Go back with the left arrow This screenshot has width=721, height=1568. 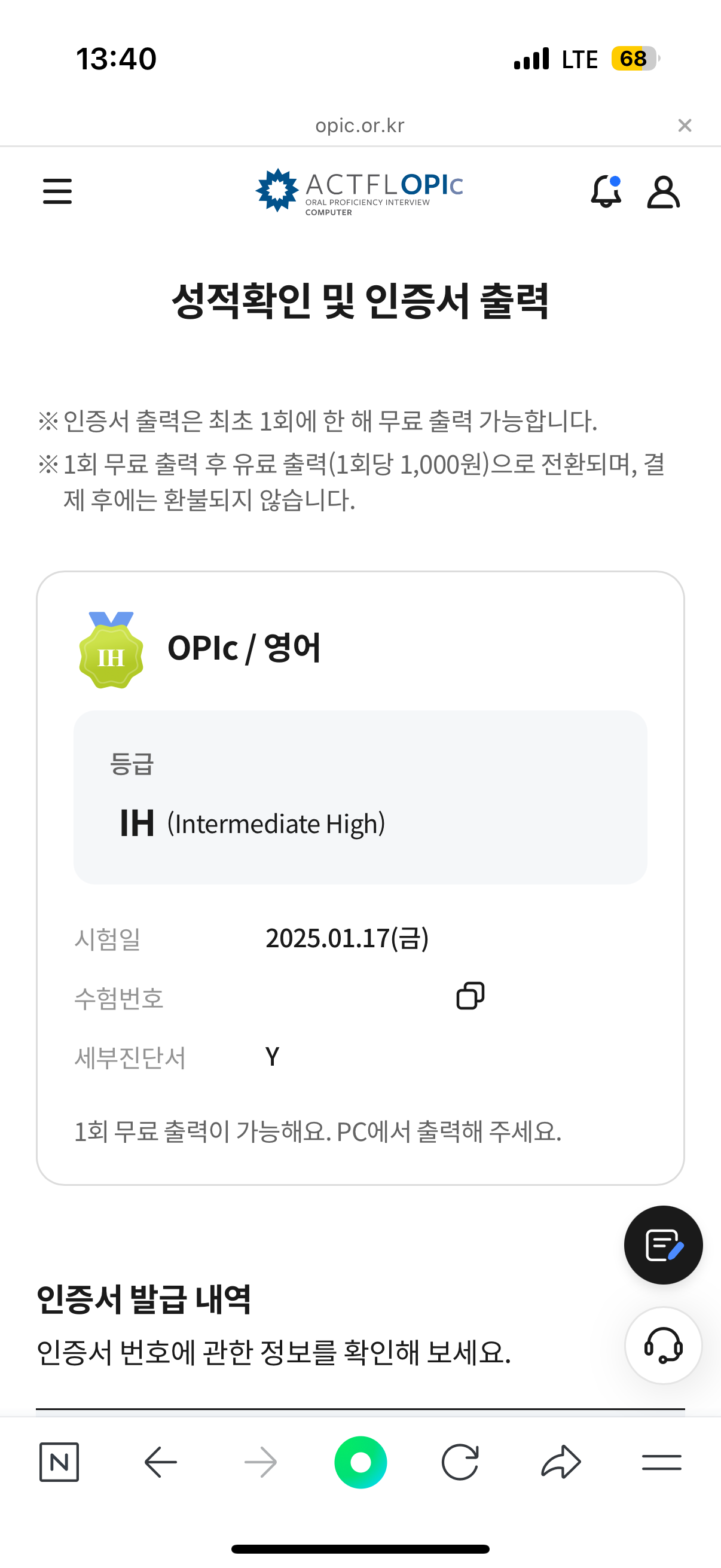click(x=161, y=1462)
